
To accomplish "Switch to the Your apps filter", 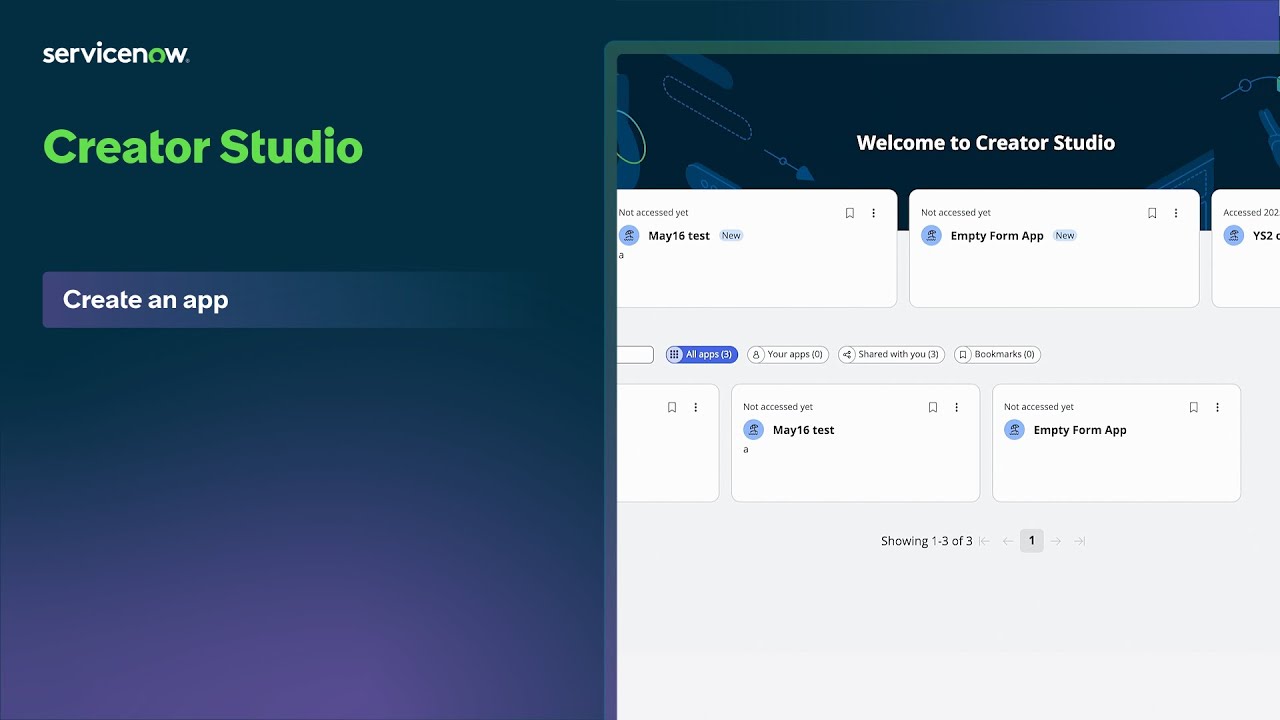I will (788, 354).
